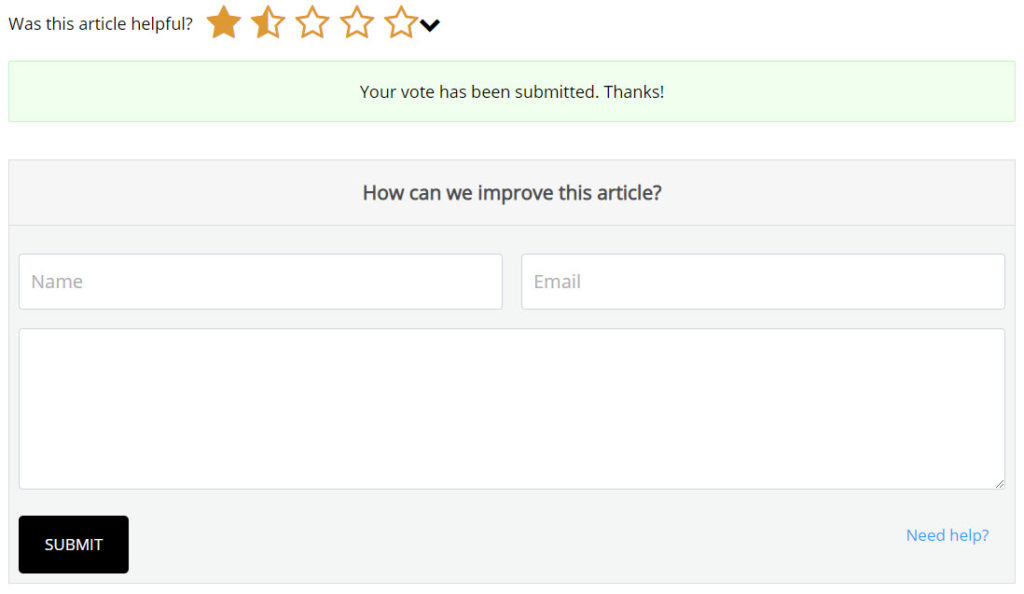
Task: Select the first filled star rating
Action: point(224,22)
